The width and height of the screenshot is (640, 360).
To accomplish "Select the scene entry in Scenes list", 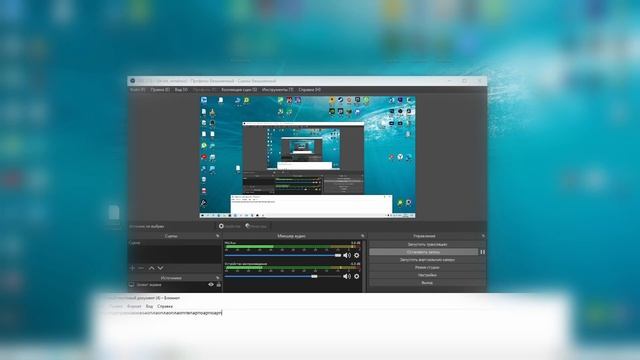I will (175, 243).
